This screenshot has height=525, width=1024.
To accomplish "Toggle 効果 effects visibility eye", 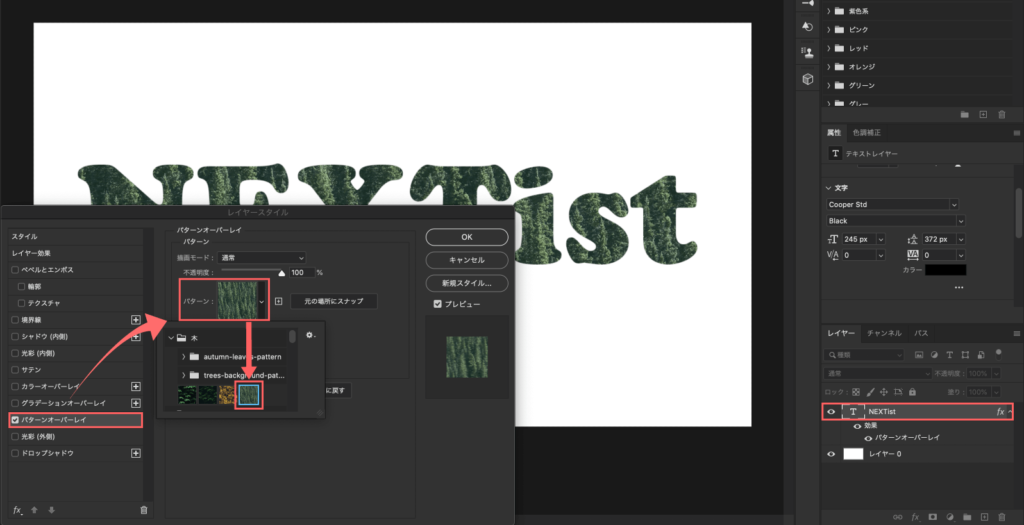I will point(857,426).
